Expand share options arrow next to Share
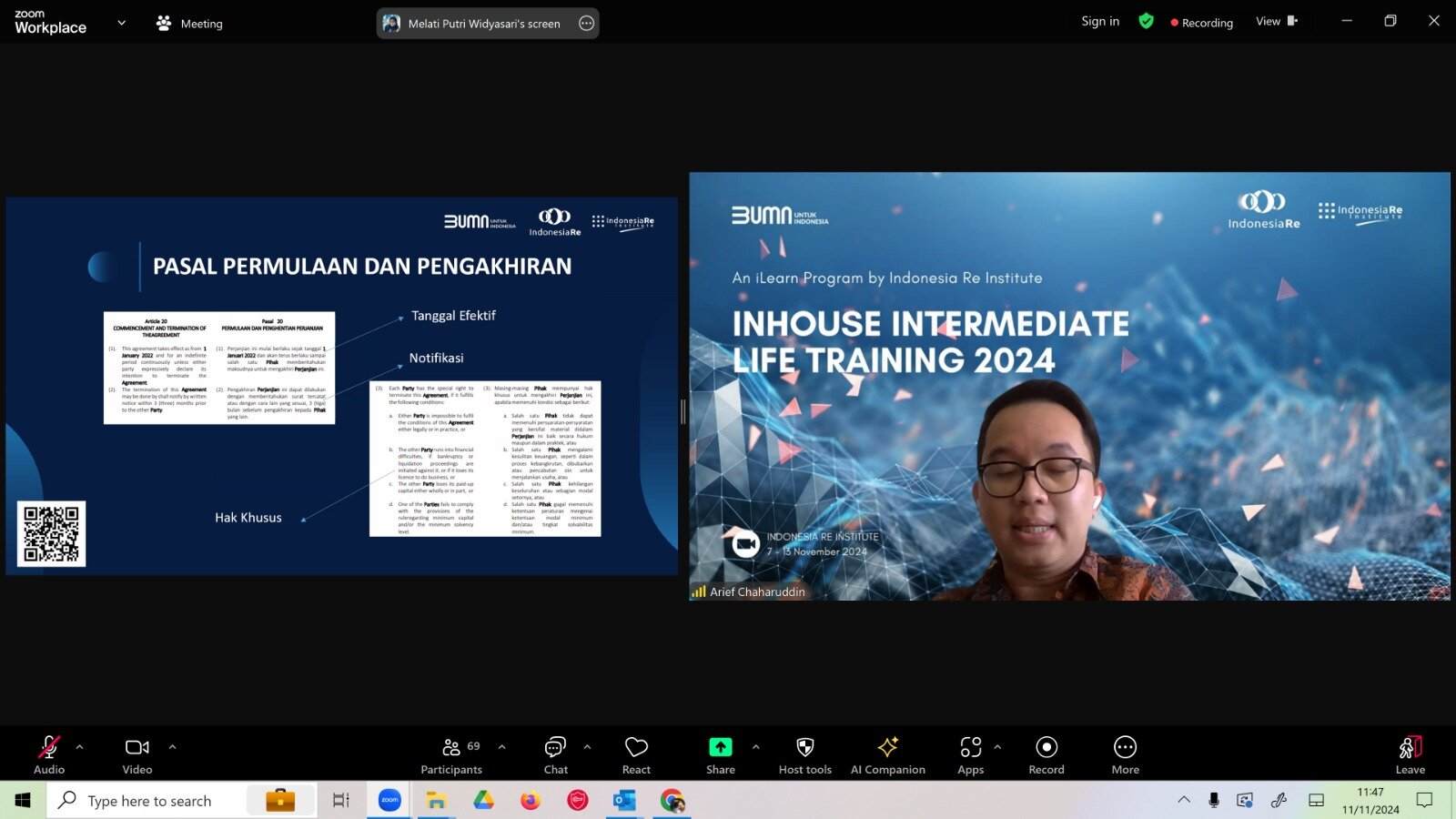Image resolution: width=1456 pixels, height=819 pixels. 755,747
